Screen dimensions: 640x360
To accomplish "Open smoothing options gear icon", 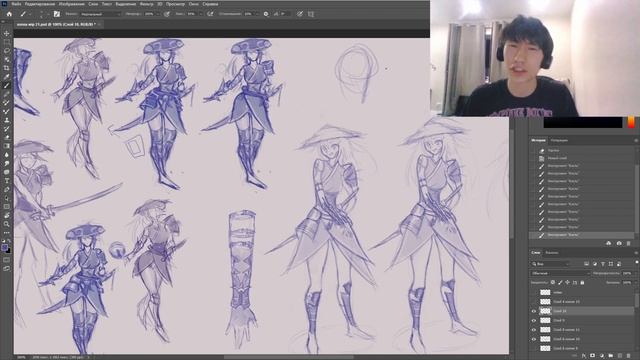I will point(266,14).
